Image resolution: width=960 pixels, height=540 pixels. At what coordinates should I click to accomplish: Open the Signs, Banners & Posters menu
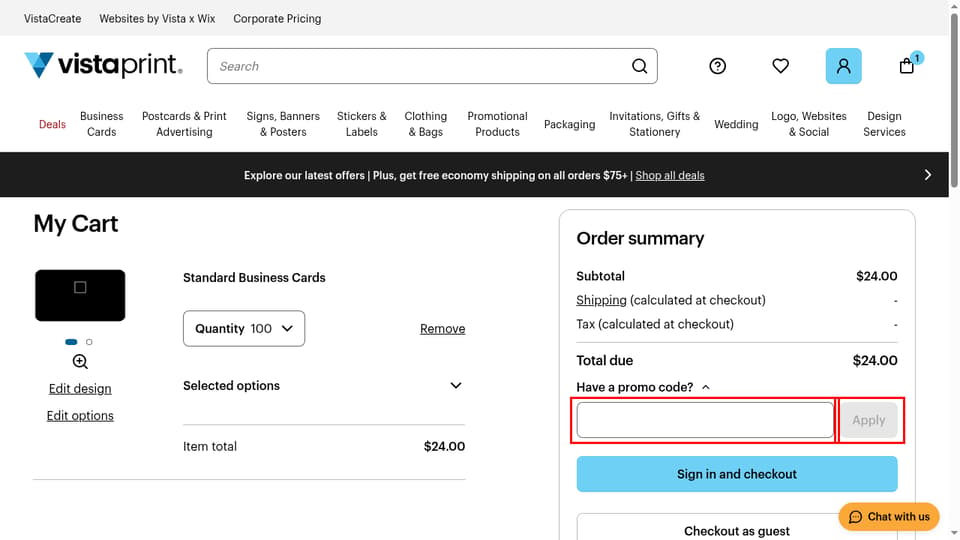pyautogui.click(x=283, y=124)
